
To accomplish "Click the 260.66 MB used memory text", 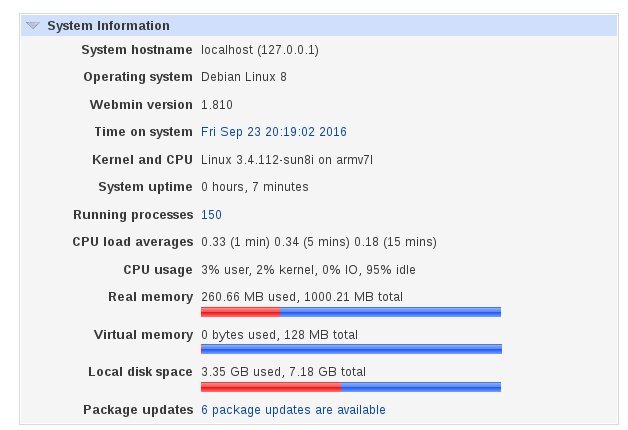I will point(248,297).
